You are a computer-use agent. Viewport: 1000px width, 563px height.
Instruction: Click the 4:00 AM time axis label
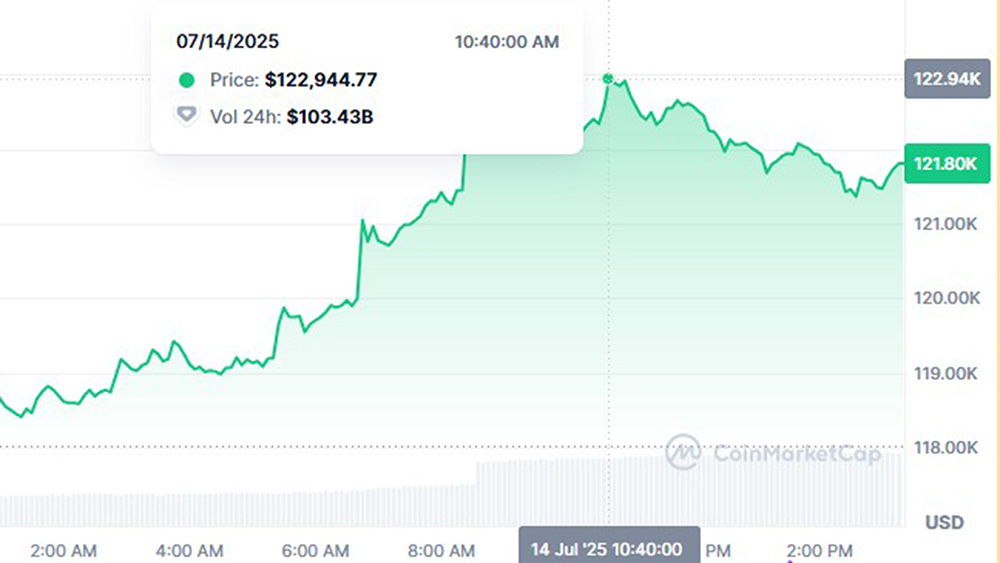click(x=190, y=551)
